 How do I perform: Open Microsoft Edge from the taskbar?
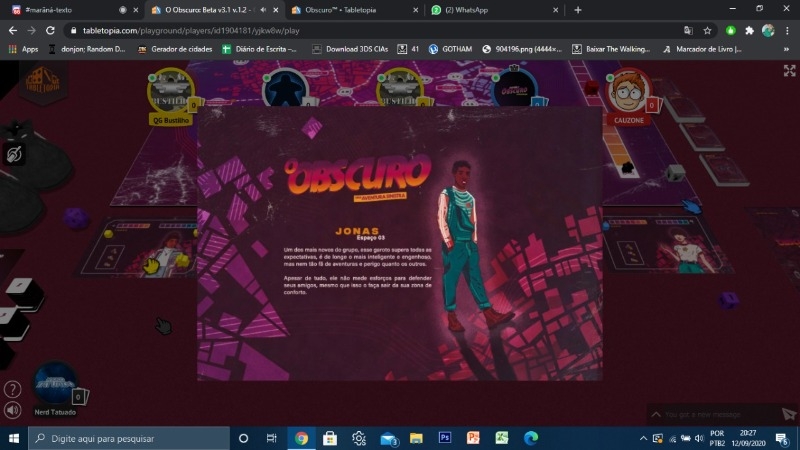[x=531, y=438]
